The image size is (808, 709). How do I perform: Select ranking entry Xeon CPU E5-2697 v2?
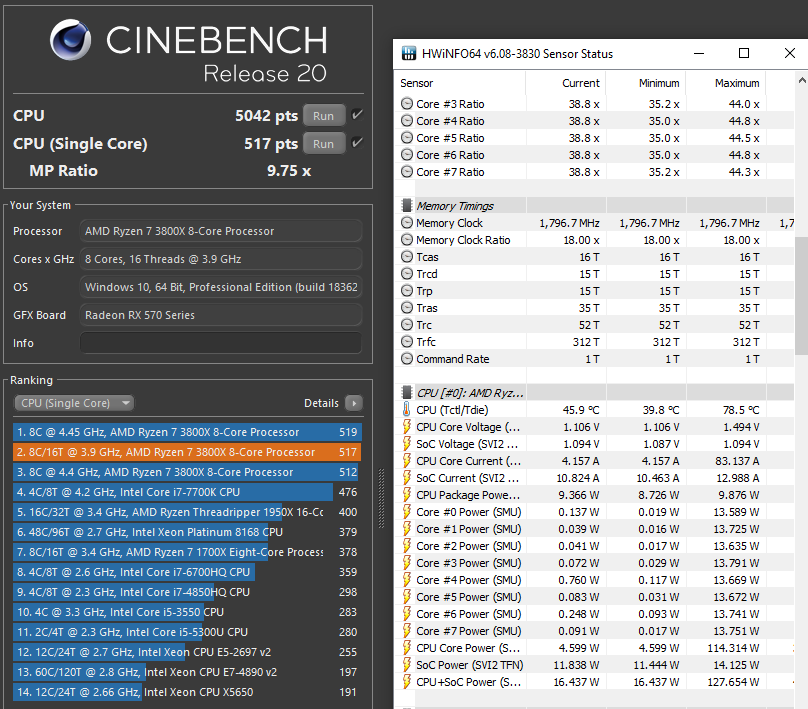click(x=187, y=652)
